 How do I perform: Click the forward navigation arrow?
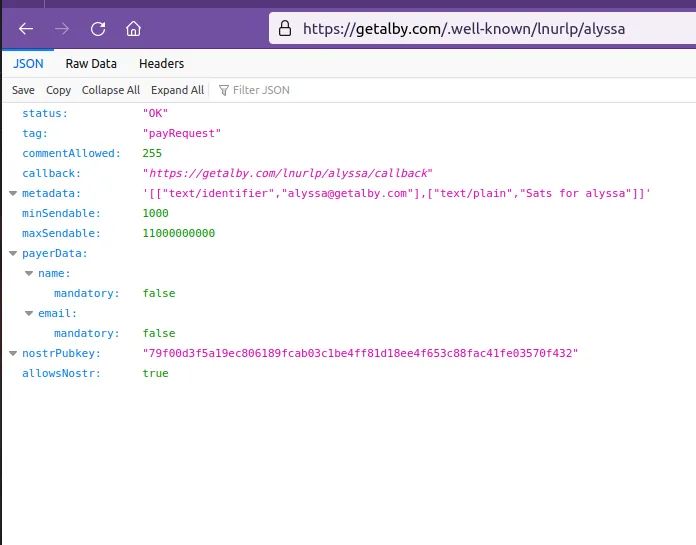tap(62, 28)
